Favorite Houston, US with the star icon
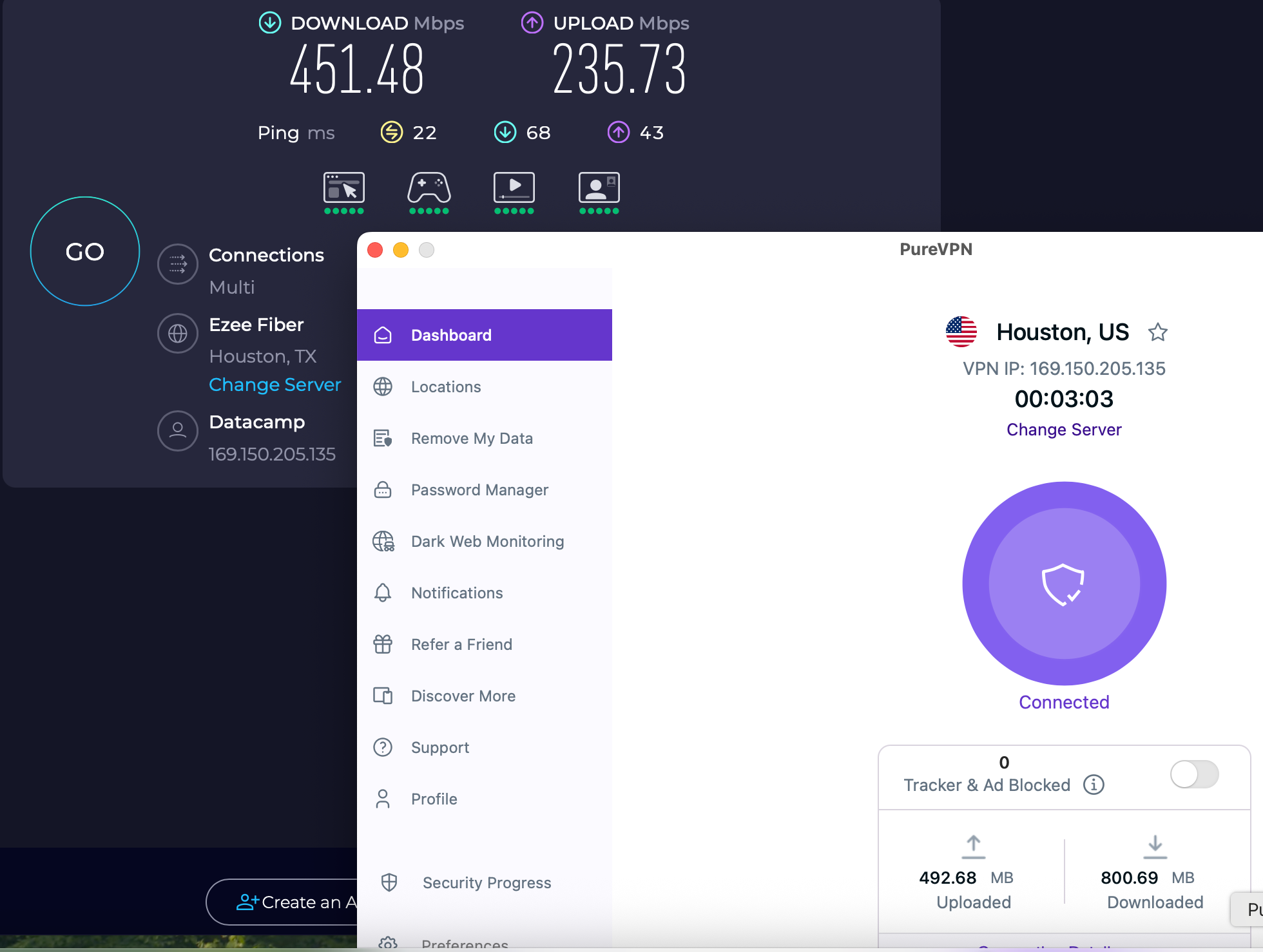Viewport: 1263px width, 952px height. click(1158, 332)
